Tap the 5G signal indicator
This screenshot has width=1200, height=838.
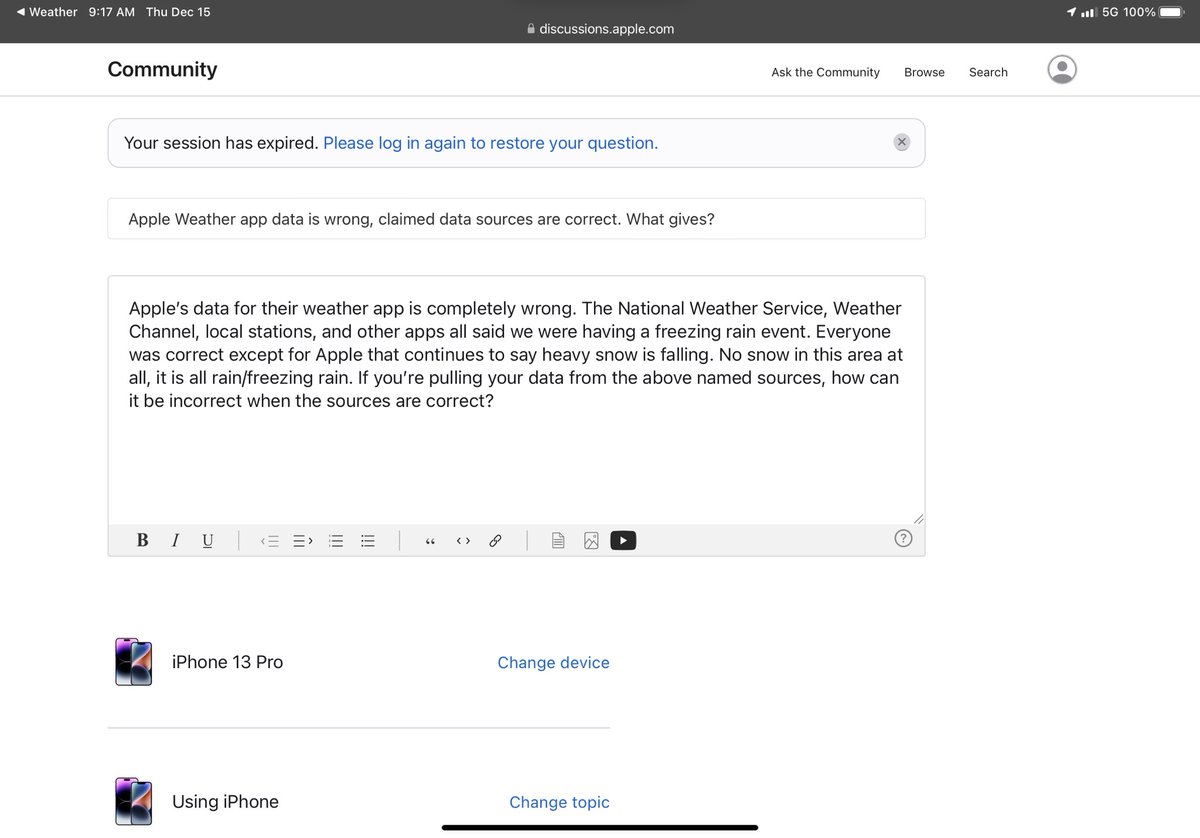point(1099,12)
